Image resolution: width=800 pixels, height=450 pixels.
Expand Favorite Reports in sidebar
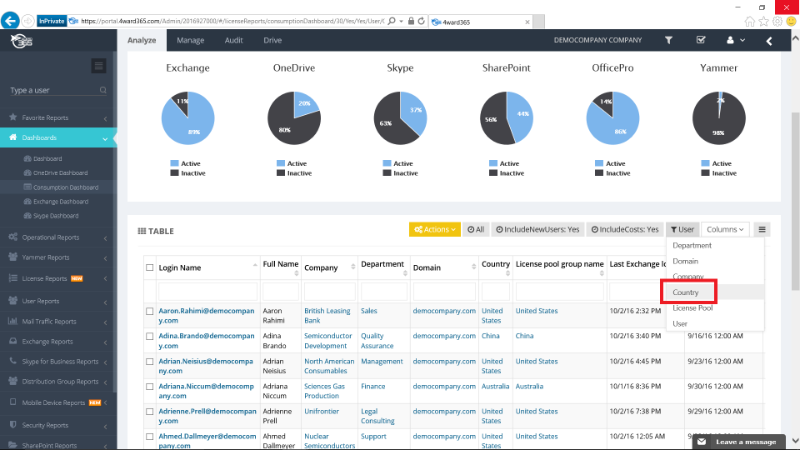click(x=58, y=118)
